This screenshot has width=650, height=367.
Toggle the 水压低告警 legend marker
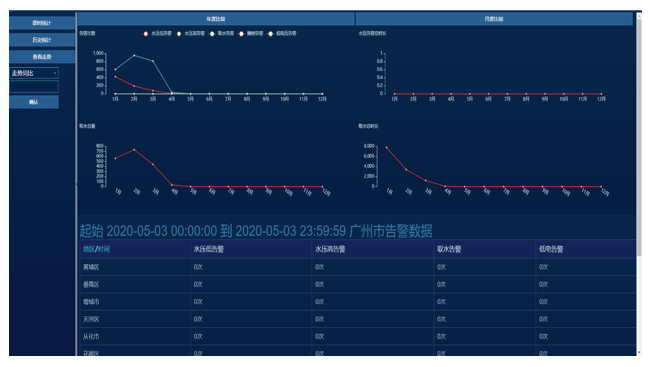[x=146, y=34]
